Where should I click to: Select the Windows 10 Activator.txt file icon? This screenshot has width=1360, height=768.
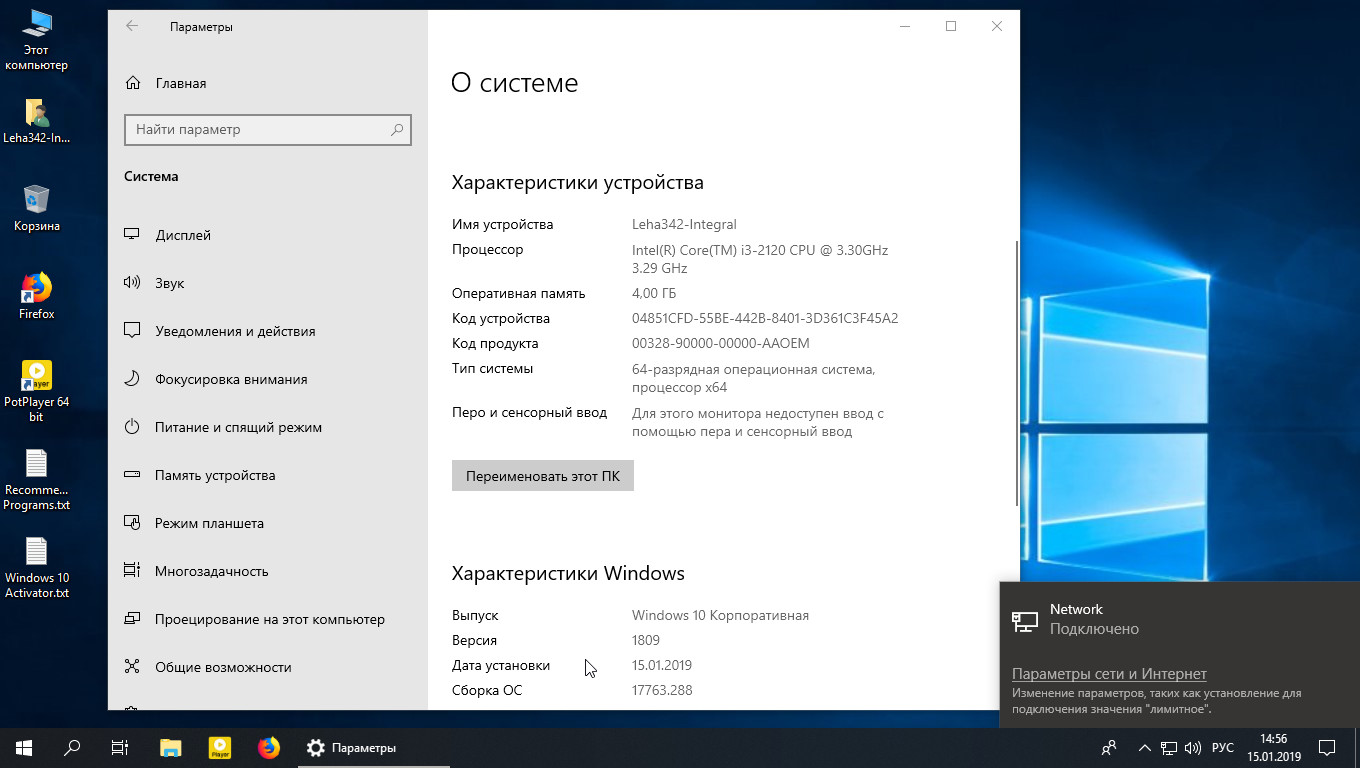[36, 567]
